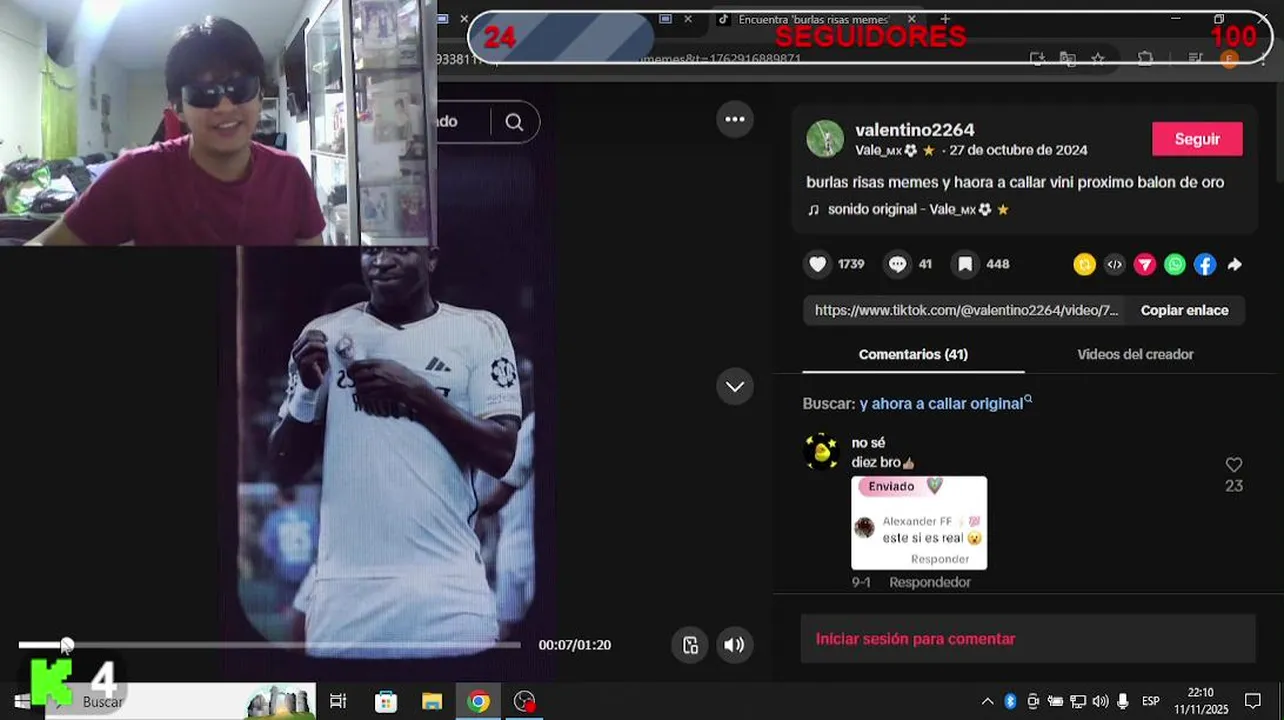The image size is (1284, 720).
Task: Open Bluetooth tray icon
Action: point(1010,701)
